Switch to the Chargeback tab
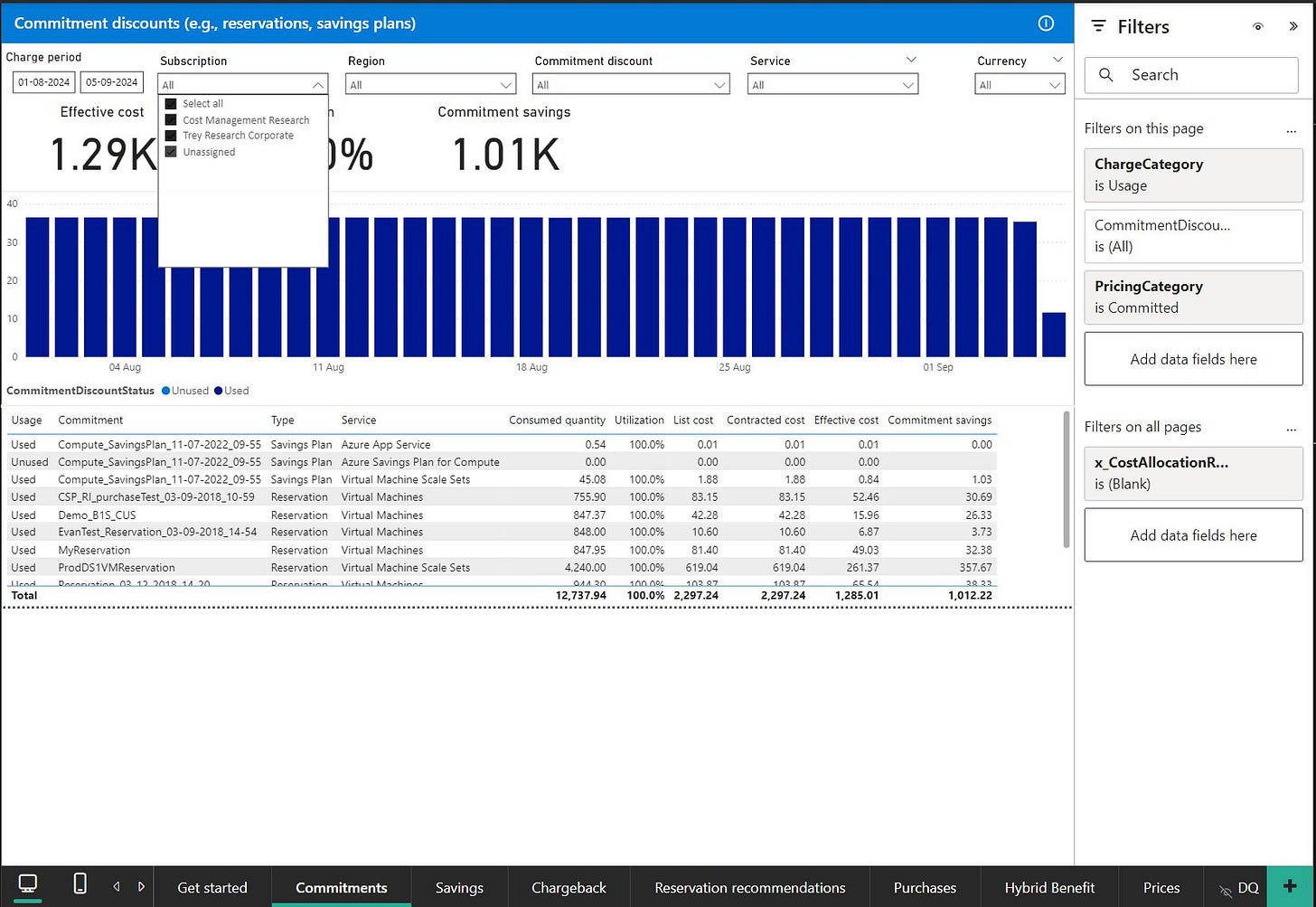The width and height of the screenshot is (1316, 907). [x=569, y=887]
